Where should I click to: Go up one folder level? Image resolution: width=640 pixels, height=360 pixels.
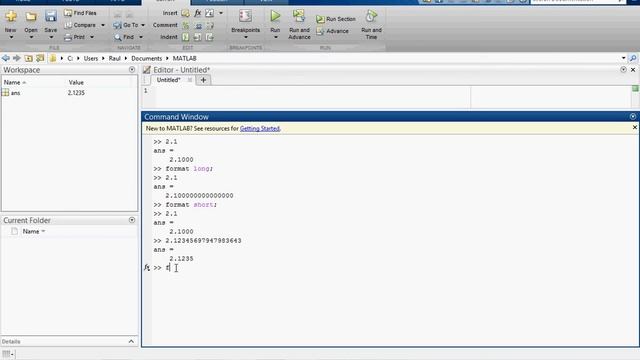[28, 58]
